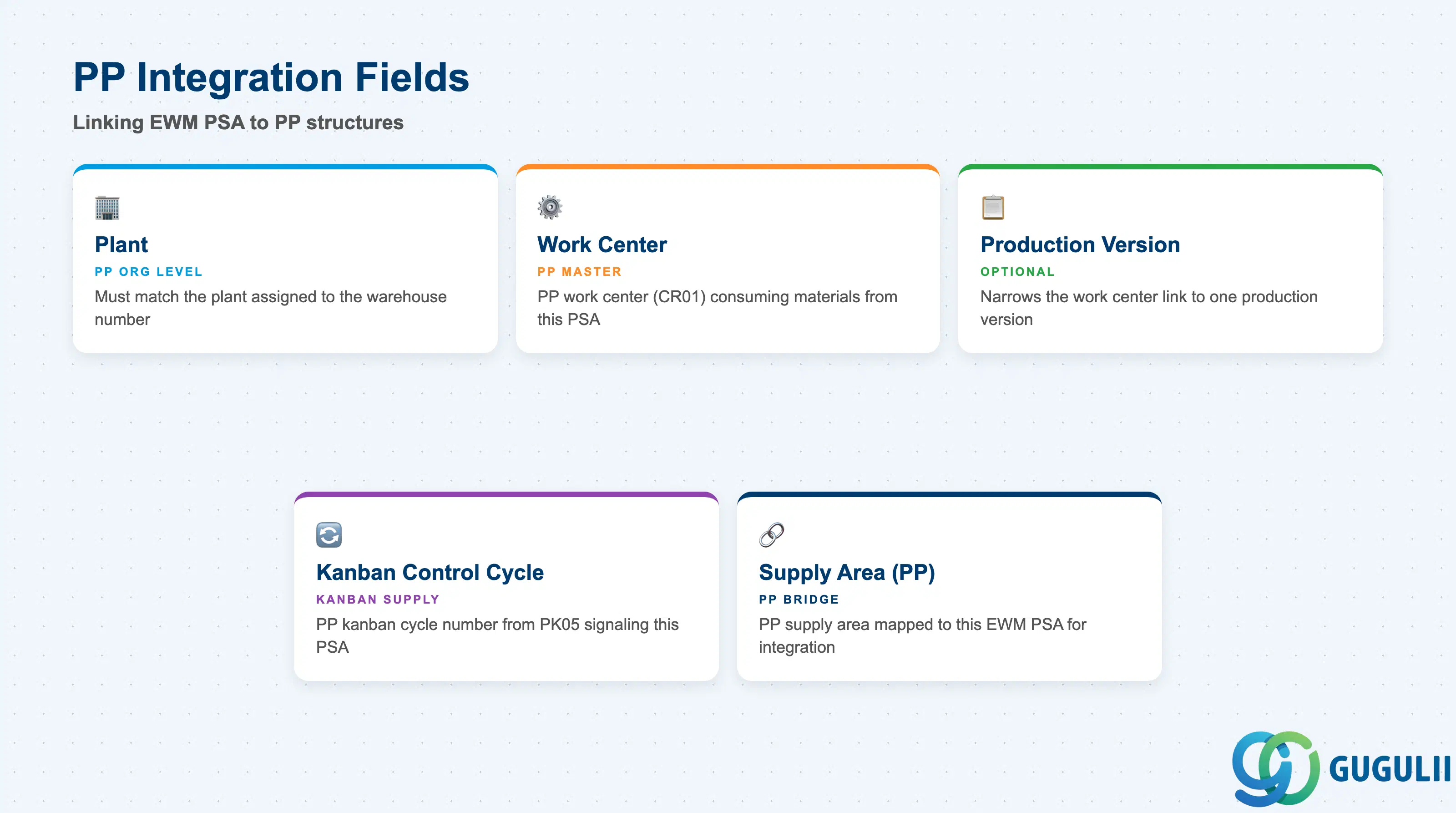
Task: Select the 'Linking EWM PSA to PP structures' subtitle
Action: [238, 122]
